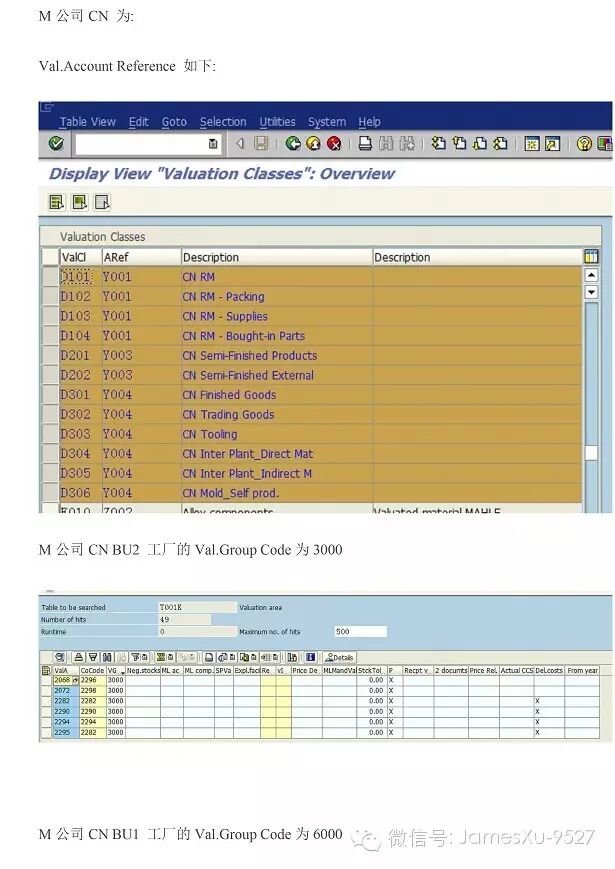Select the row marker for D201
615x869 pixels.
tap(51, 355)
